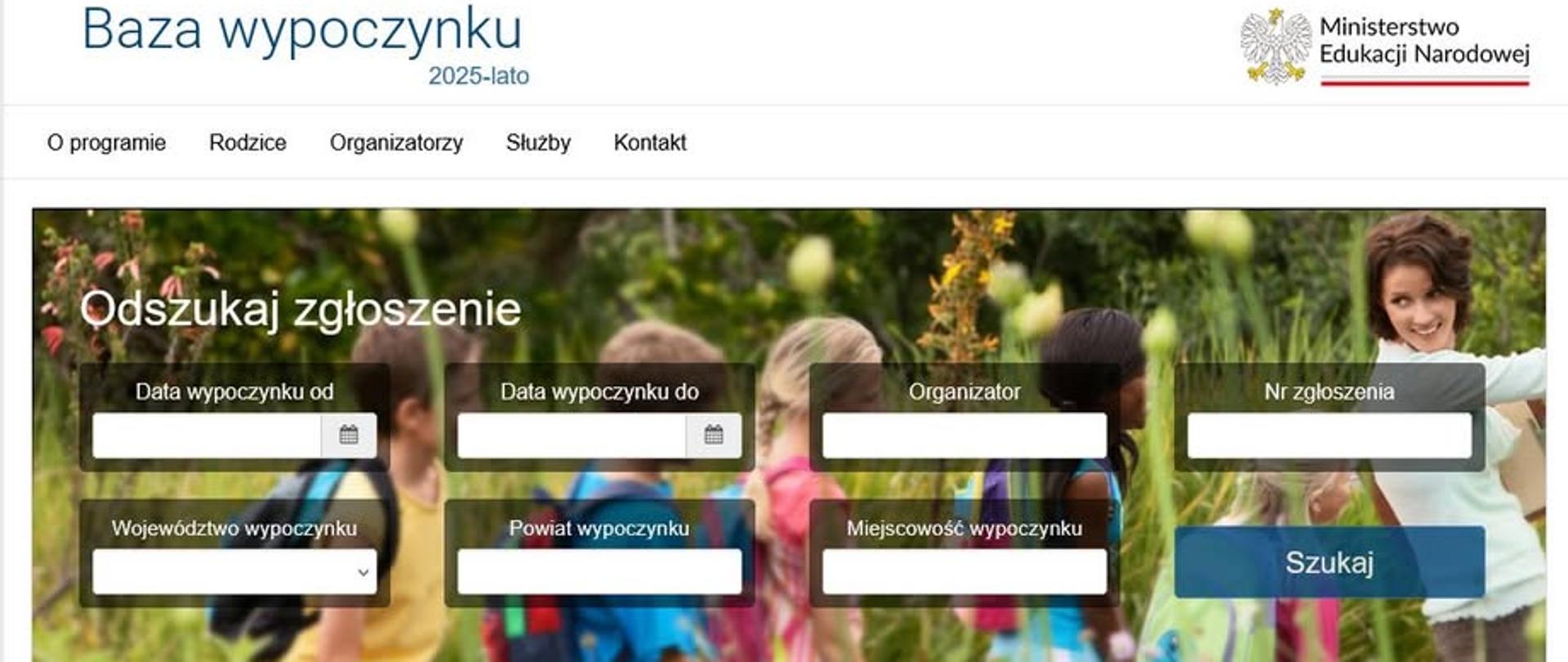Click the Ministerstwo Edukacji Narodowej eagle emblem
Image resolution: width=1568 pixels, height=662 pixels.
1275,46
